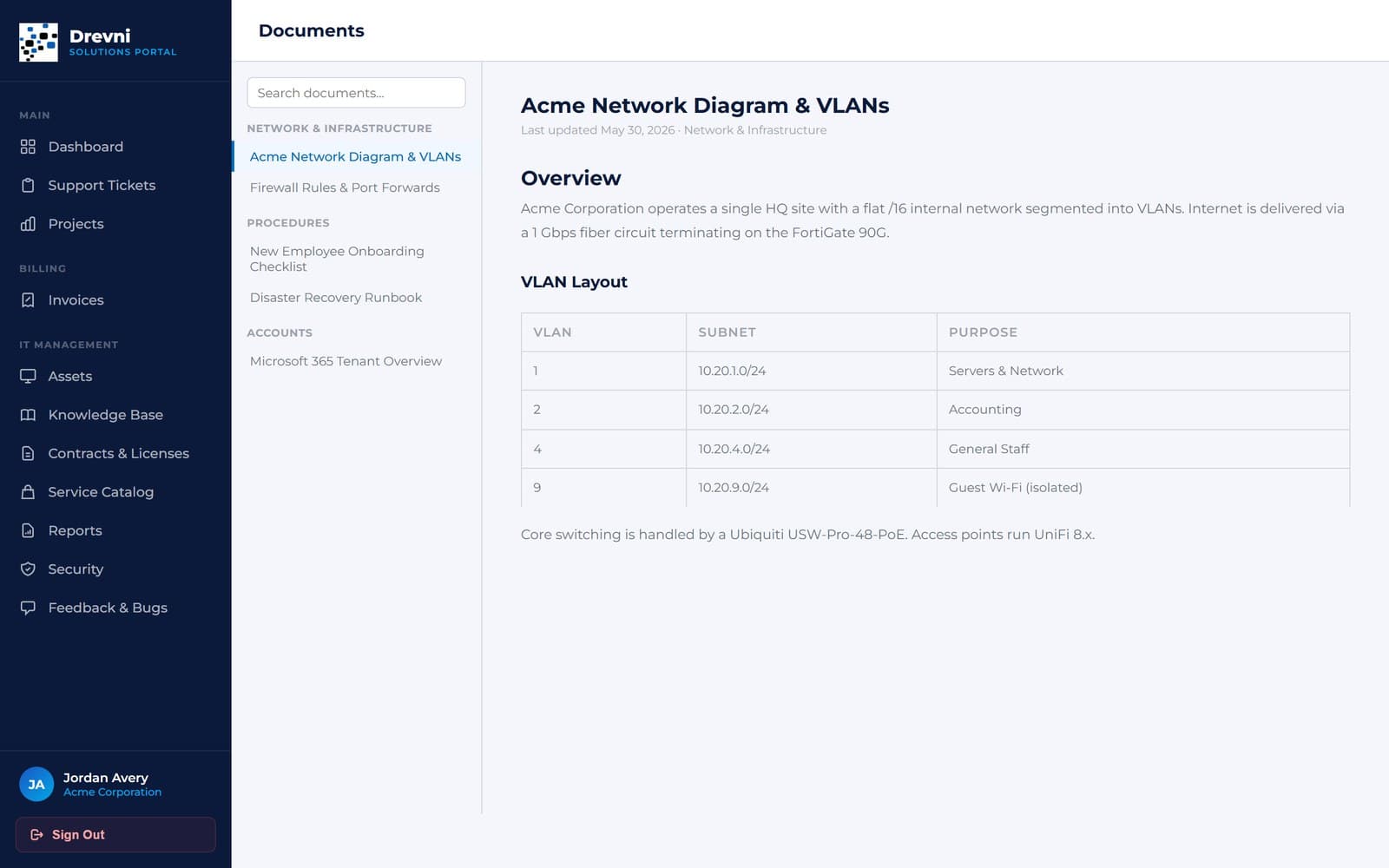1389x868 pixels.
Task: Go to Contracts & Licenses
Action: 115,453
